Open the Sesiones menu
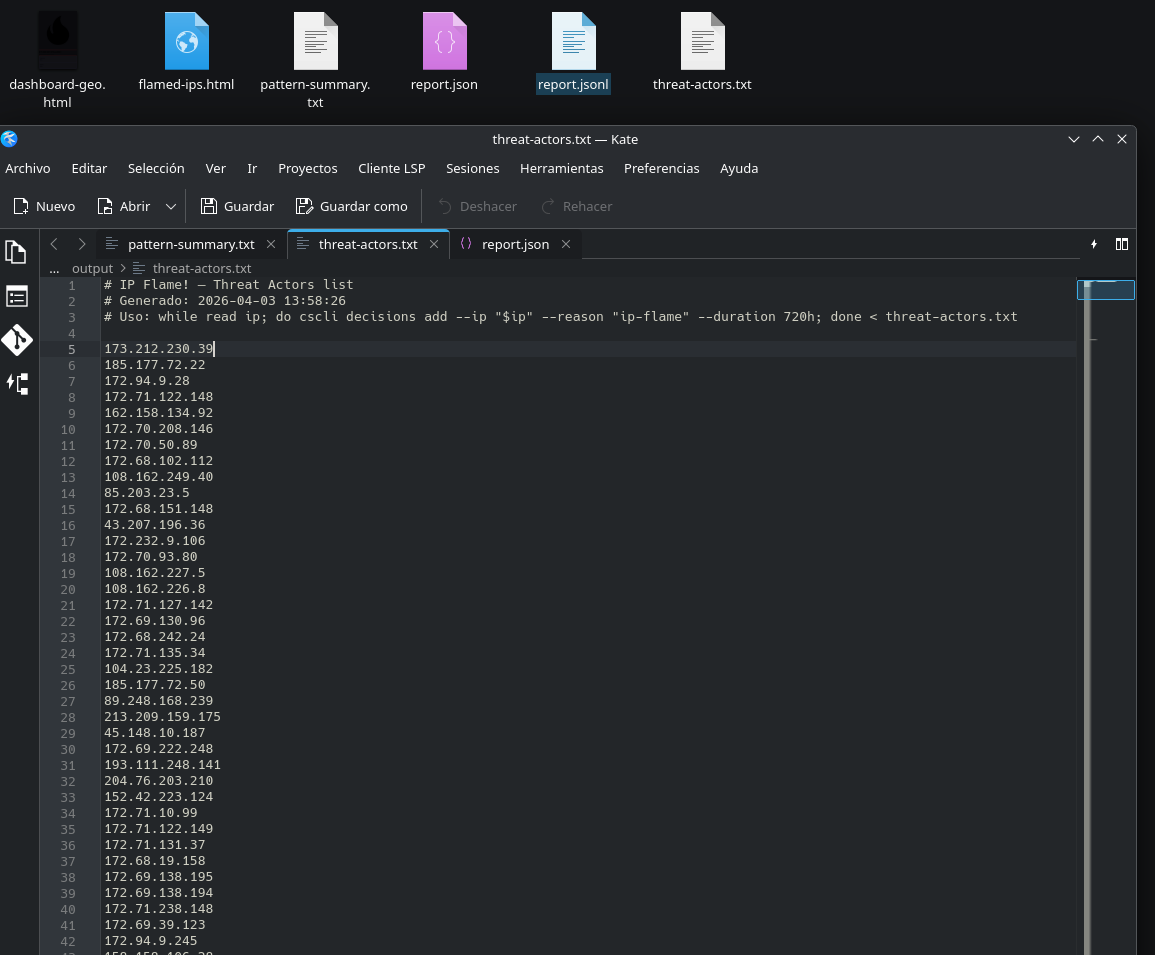 473,168
